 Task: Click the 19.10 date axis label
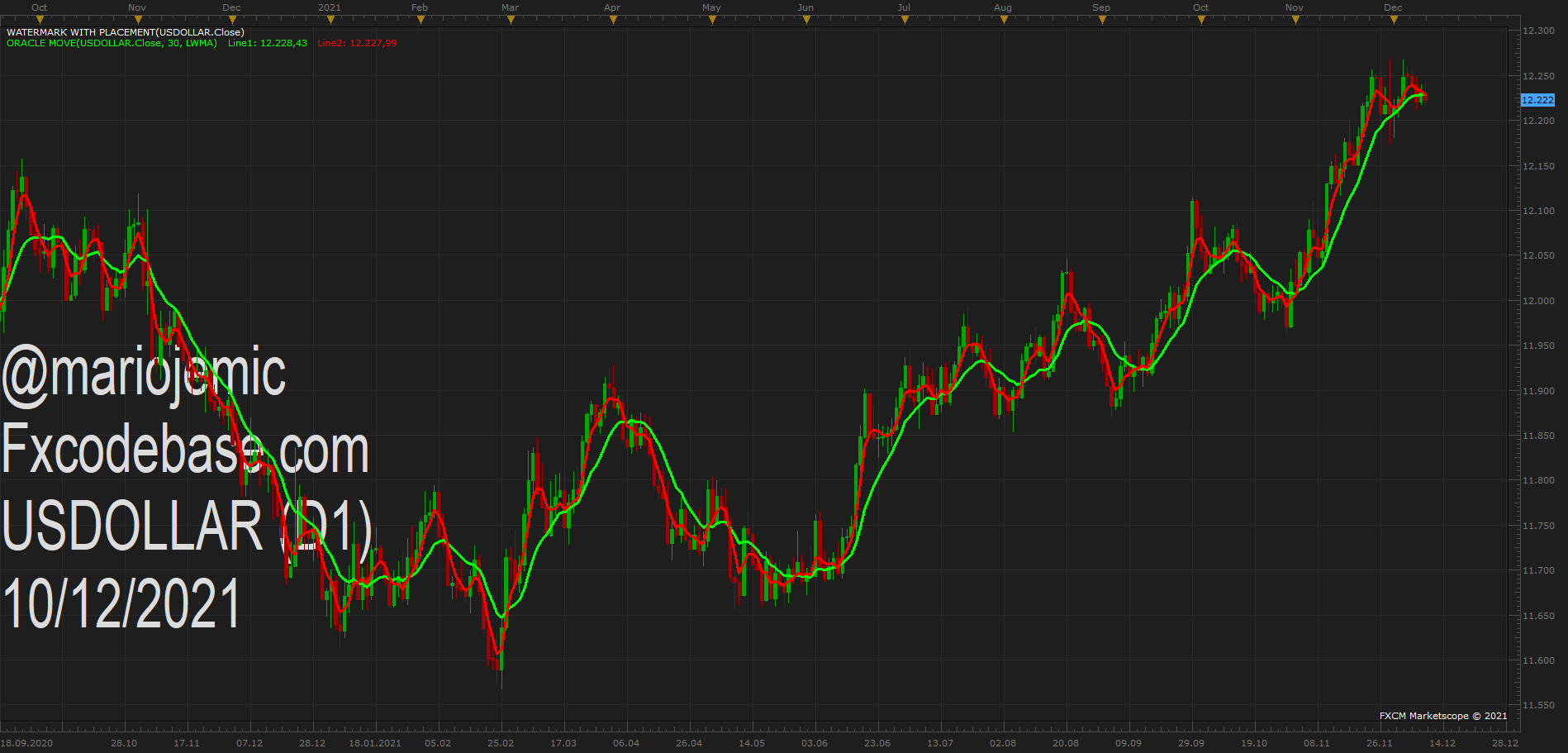point(1254,743)
